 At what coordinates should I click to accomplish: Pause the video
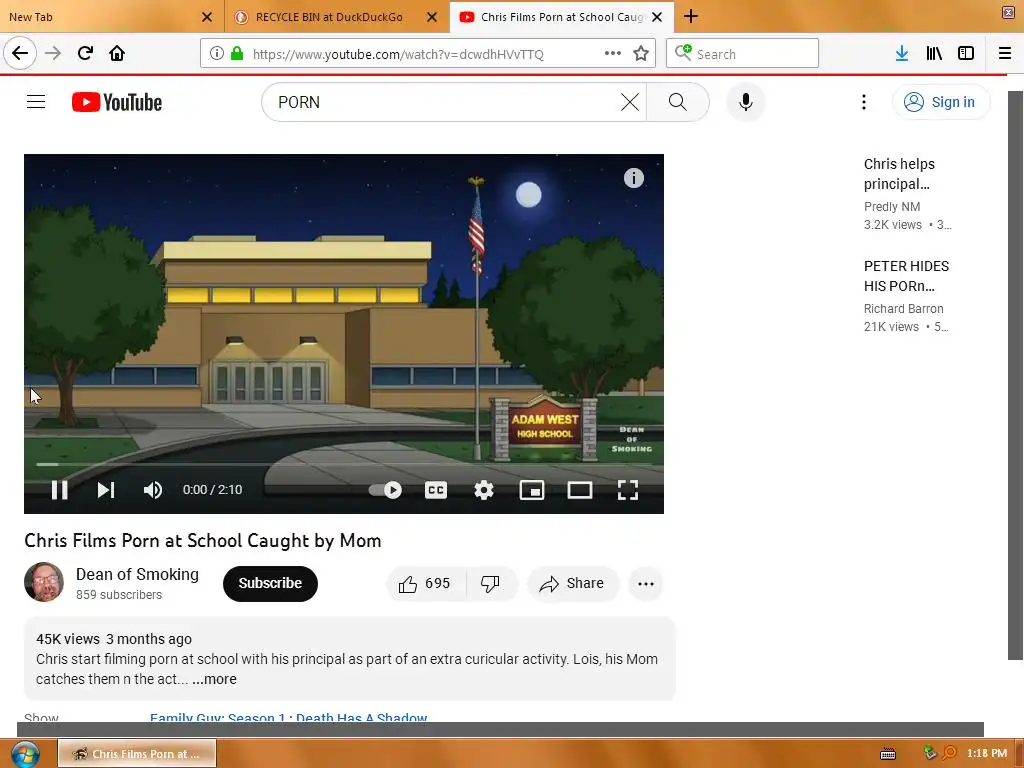[59, 490]
